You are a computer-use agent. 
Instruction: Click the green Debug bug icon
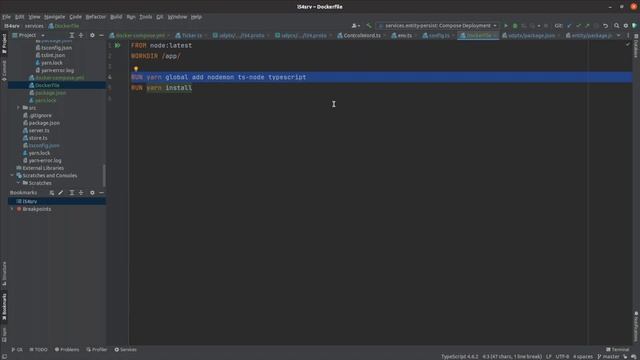tap(515, 26)
